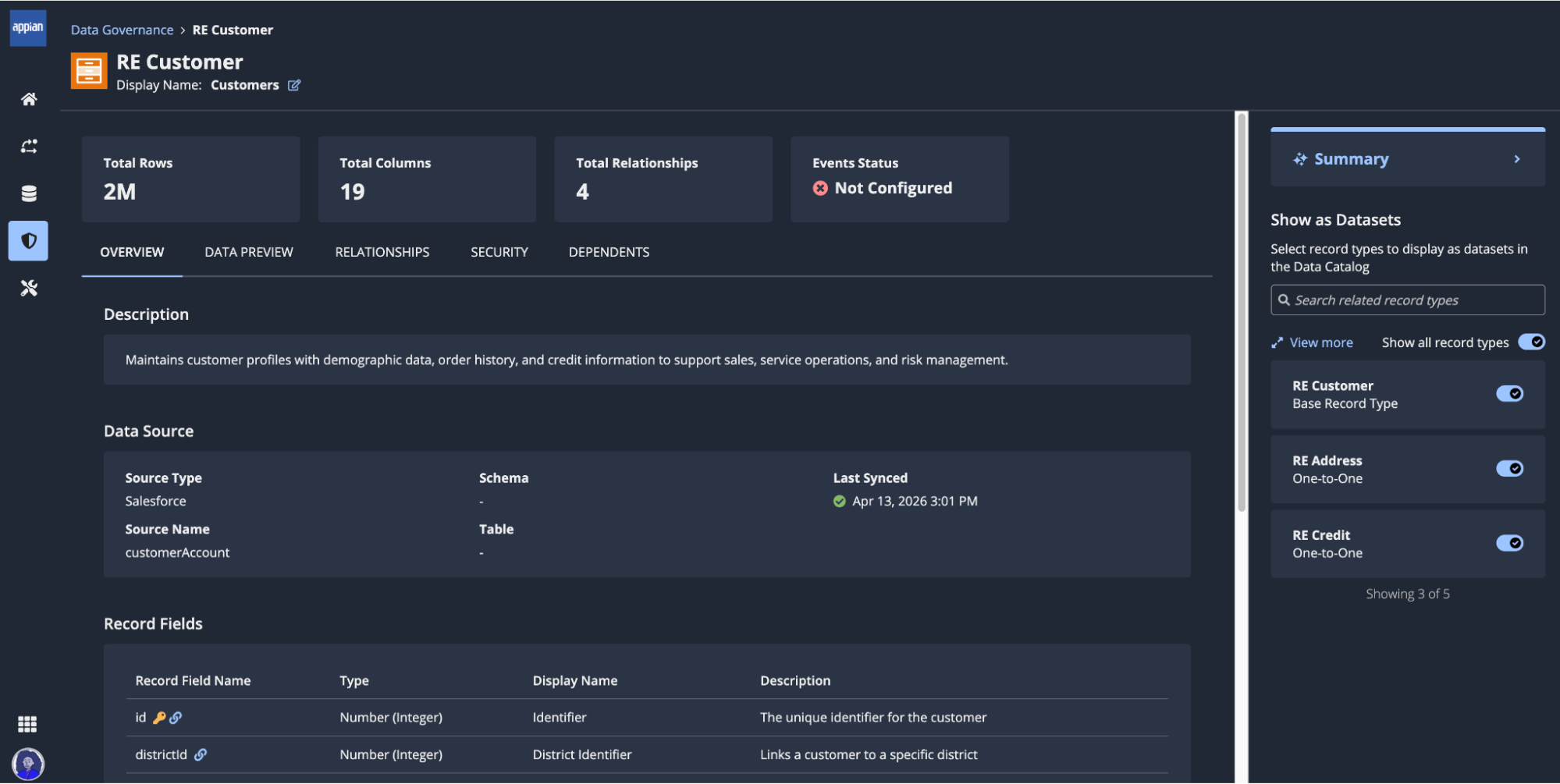Open the database stack icon in sidebar
Image resolution: width=1560 pixels, height=784 pixels.
[29, 193]
